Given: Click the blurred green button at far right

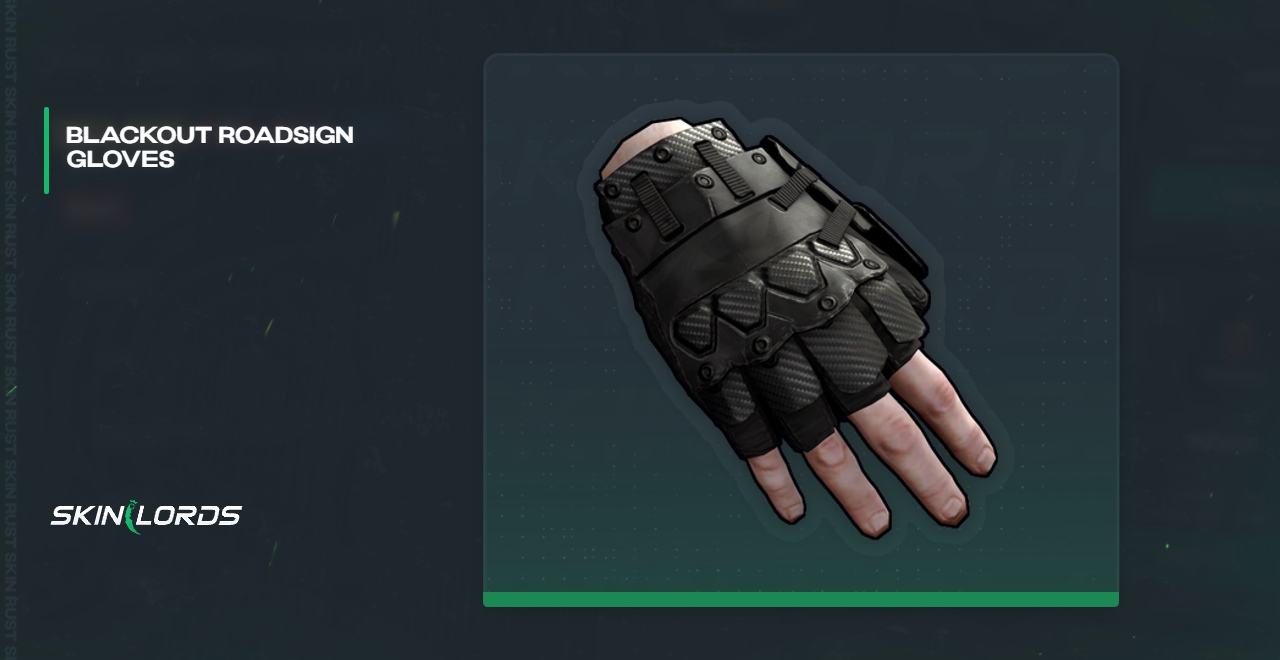Looking at the screenshot, I should click(x=1211, y=193).
